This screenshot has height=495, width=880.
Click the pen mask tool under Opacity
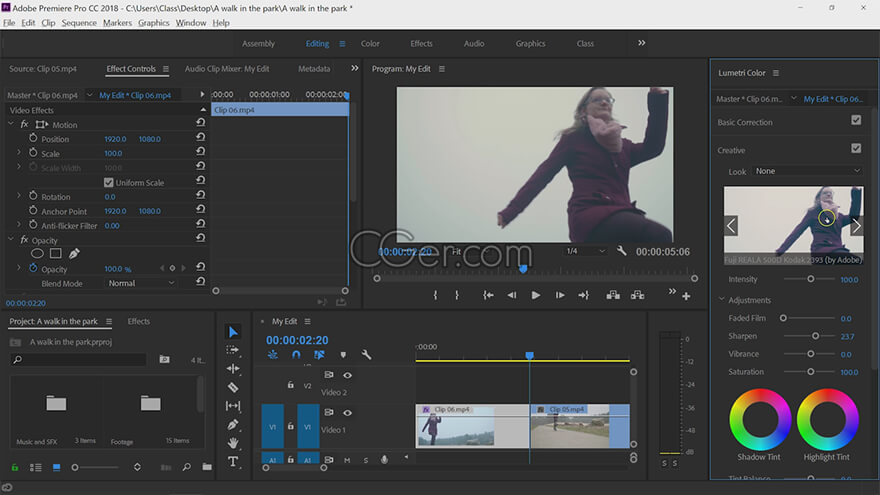74,254
